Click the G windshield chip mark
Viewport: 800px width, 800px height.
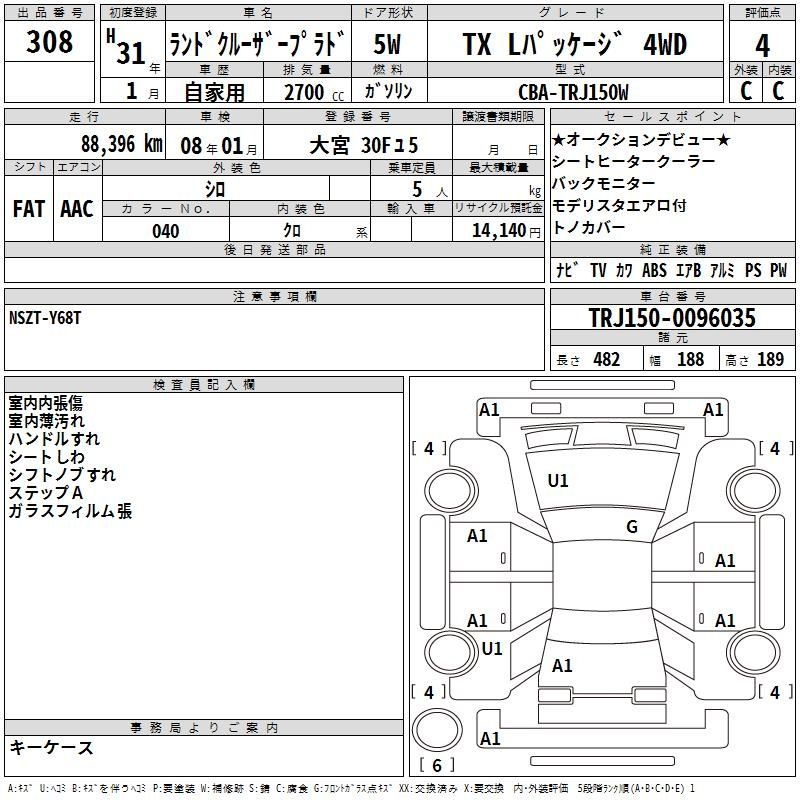632,527
